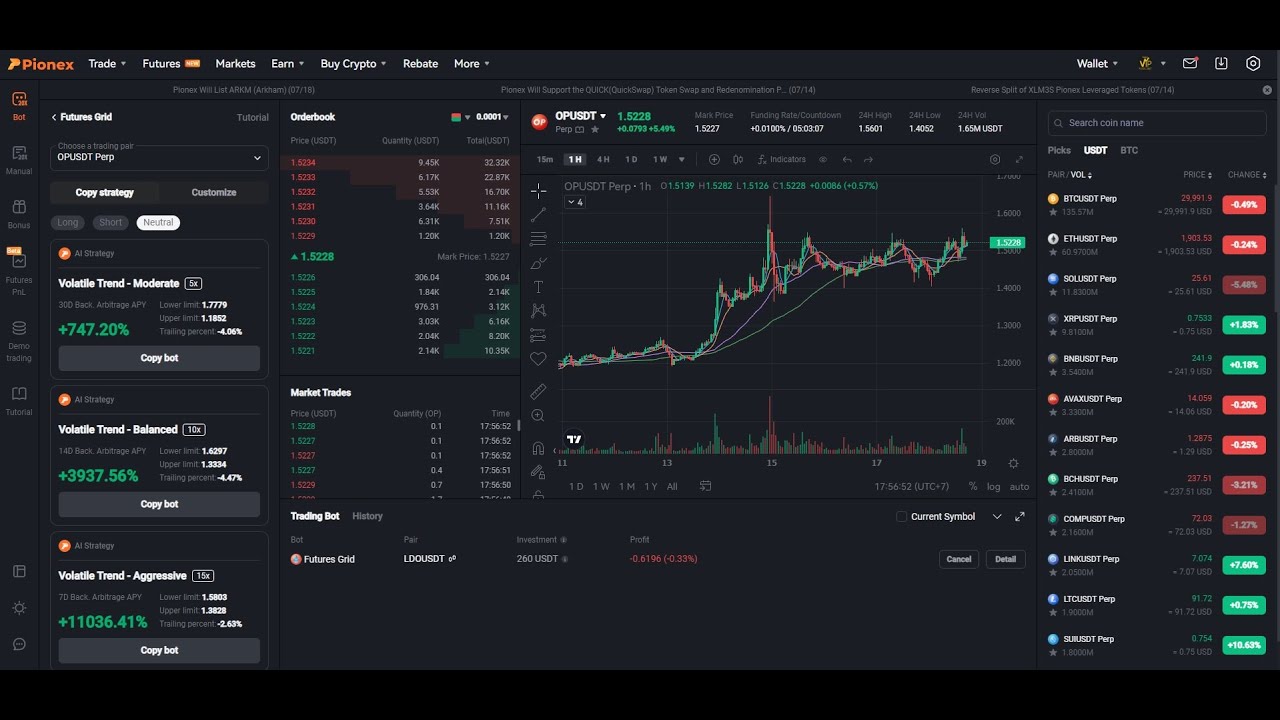The image size is (1280, 720).
Task: Open the Markets menu item
Action: point(235,63)
